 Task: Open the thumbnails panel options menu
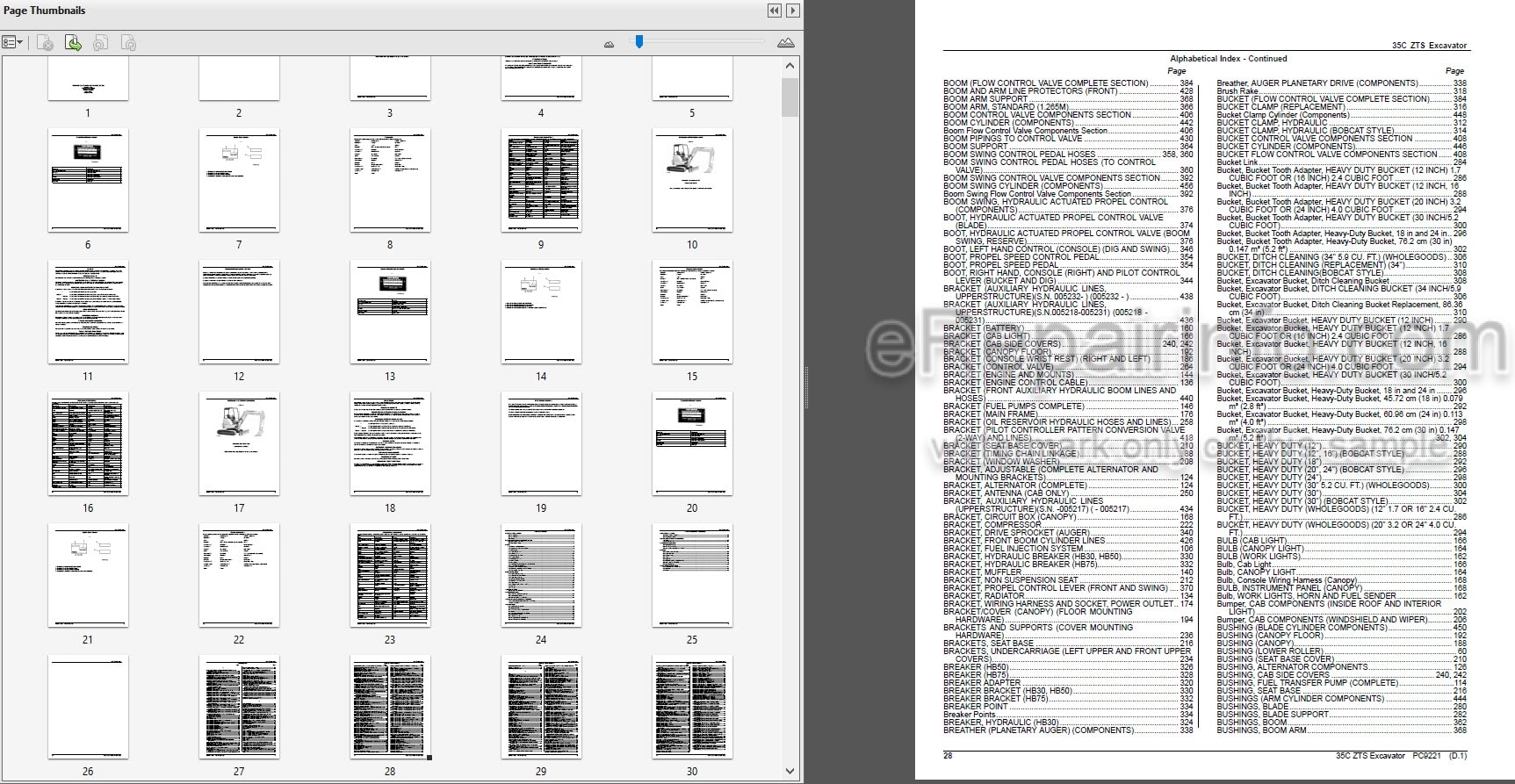point(12,42)
